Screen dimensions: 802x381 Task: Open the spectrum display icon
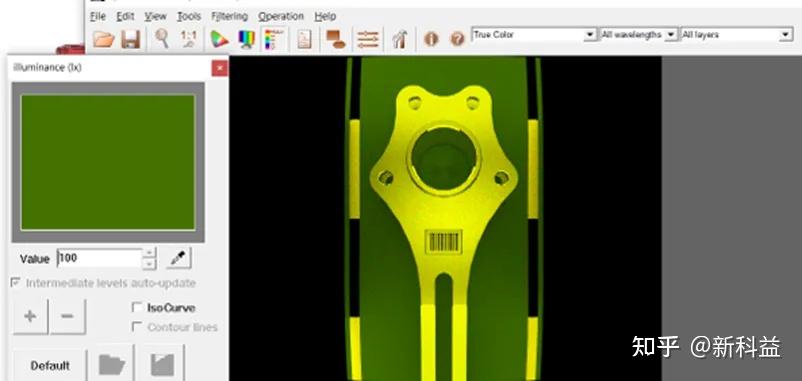click(247, 39)
